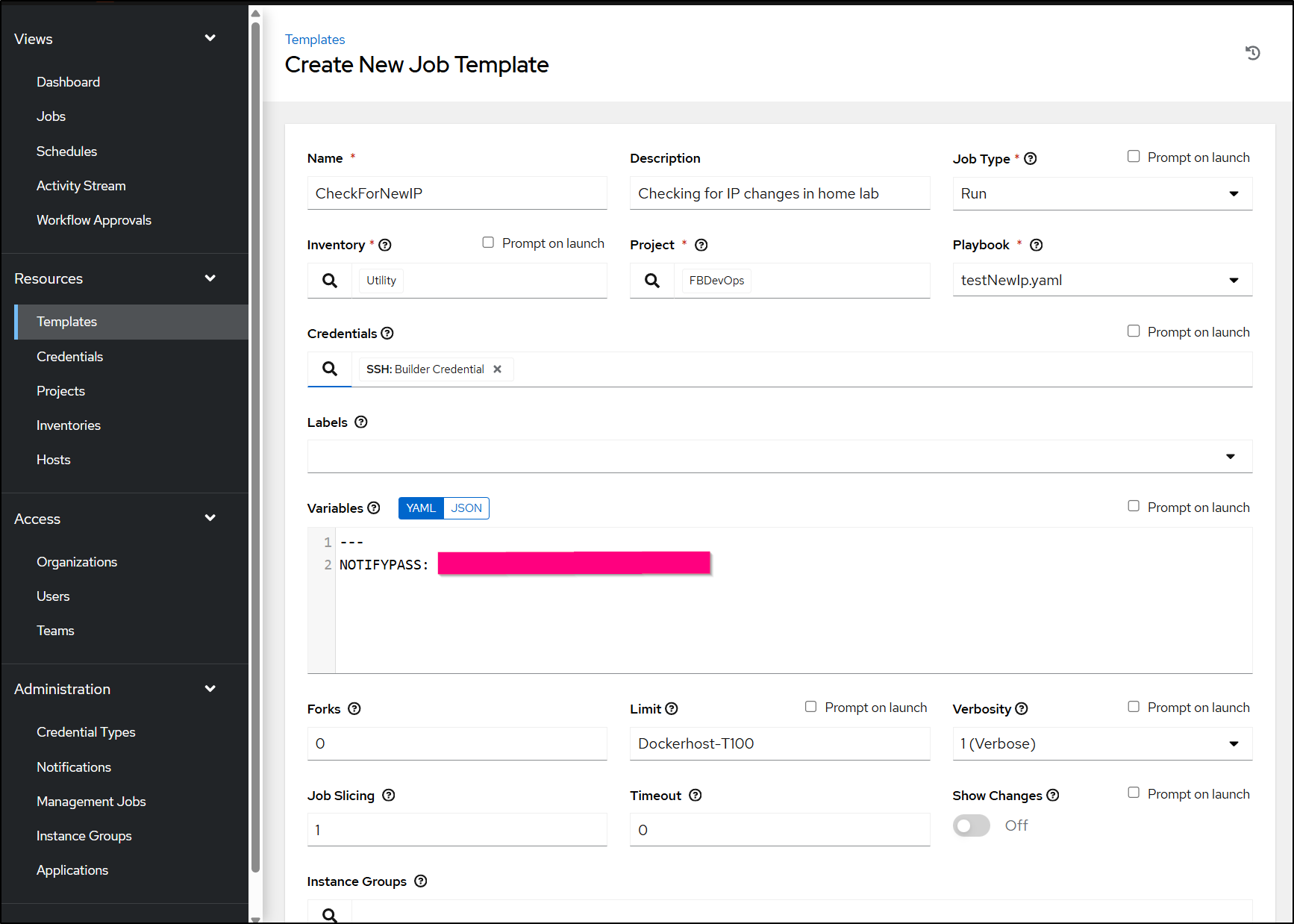Click the Show Changes help icon
1294x924 pixels.
point(1054,795)
